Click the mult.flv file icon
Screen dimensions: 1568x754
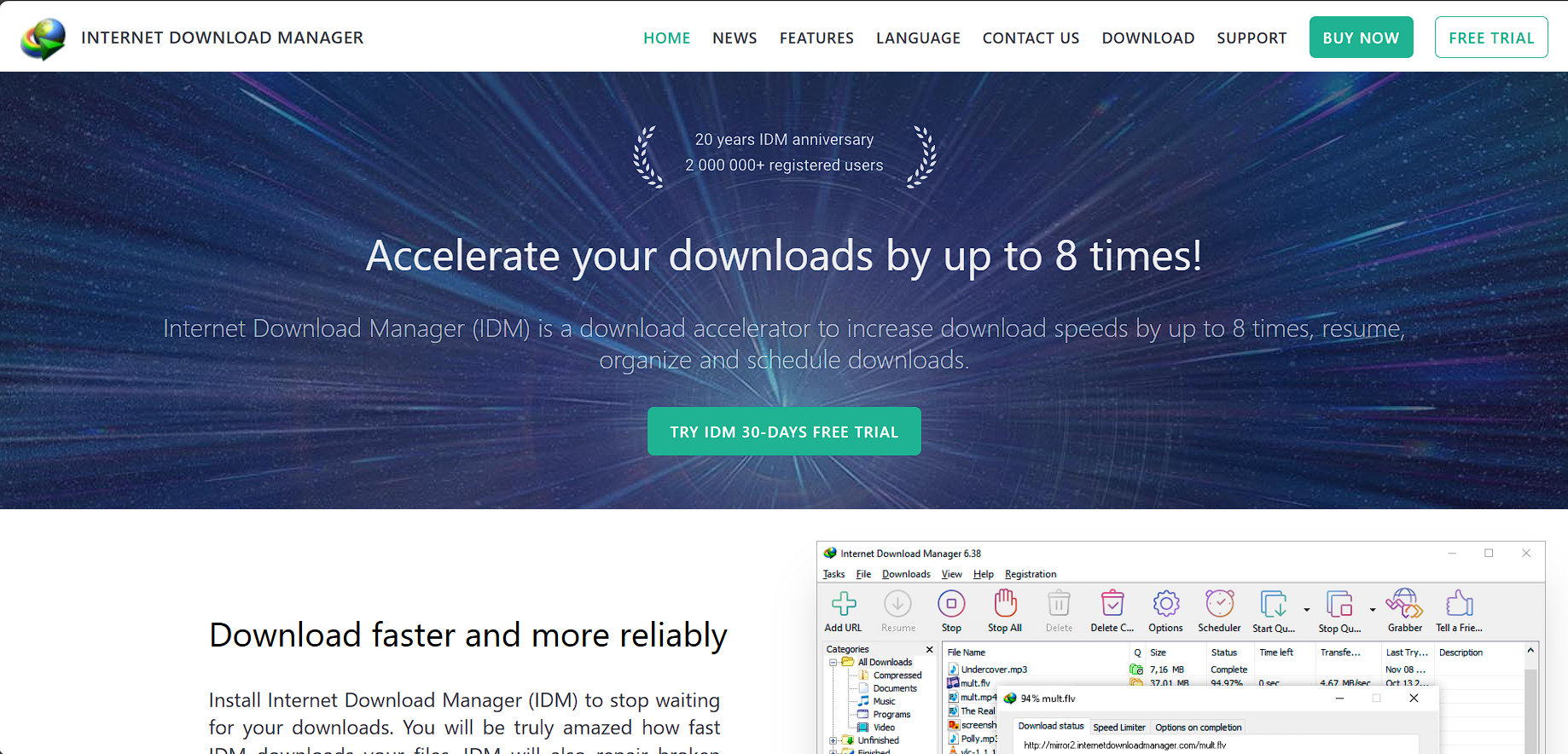point(954,683)
